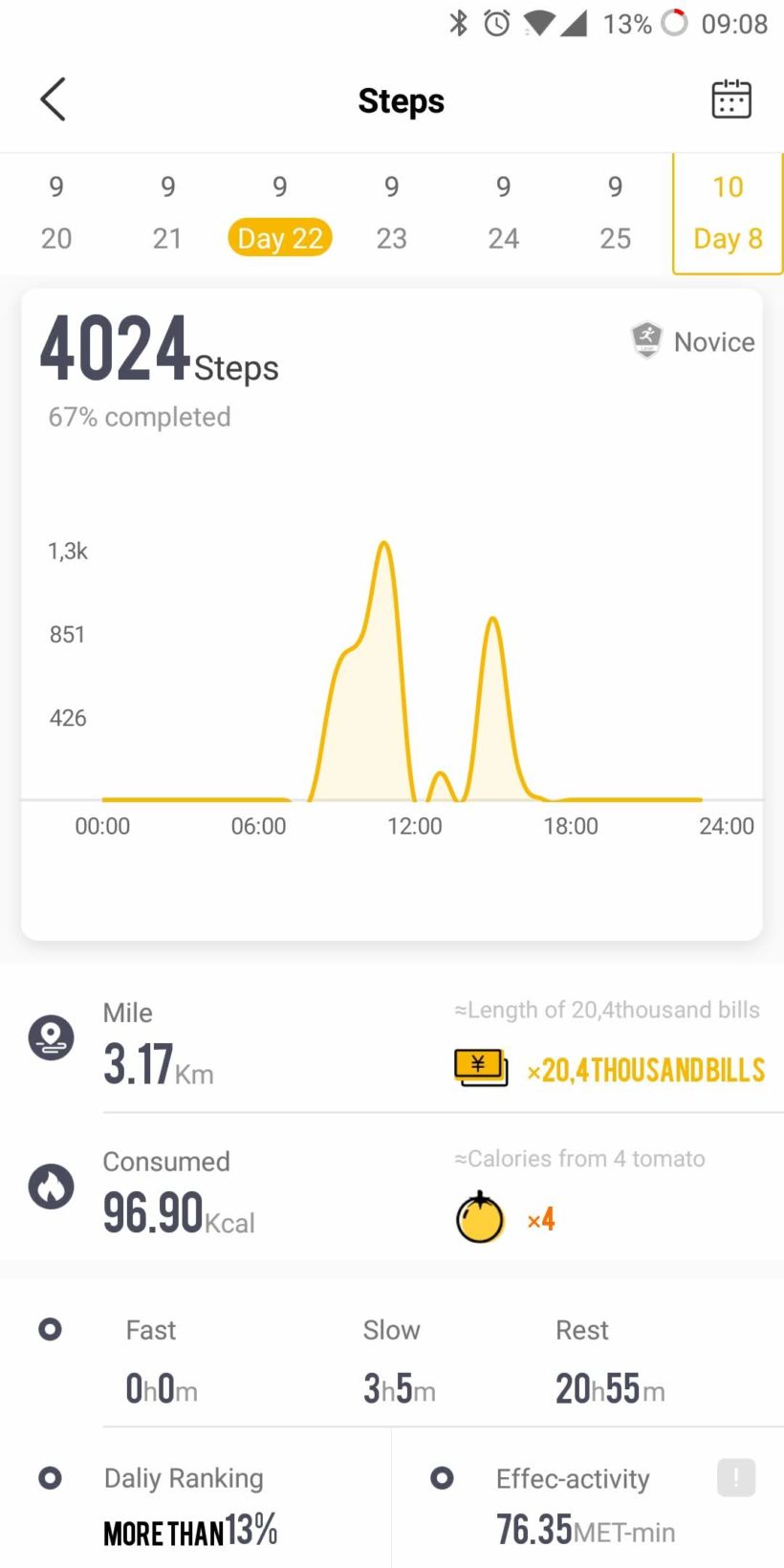Viewport: 784px width, 1568px height.
Task: Tap the yellow banknote bills icon
Action: coord(480,1068)
